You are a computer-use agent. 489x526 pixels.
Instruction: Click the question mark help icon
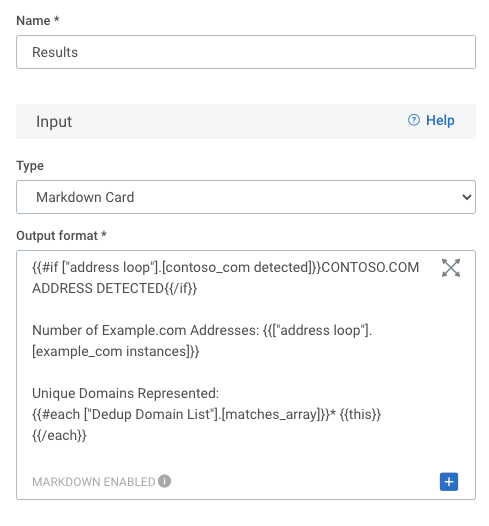(x=414, y=120)
